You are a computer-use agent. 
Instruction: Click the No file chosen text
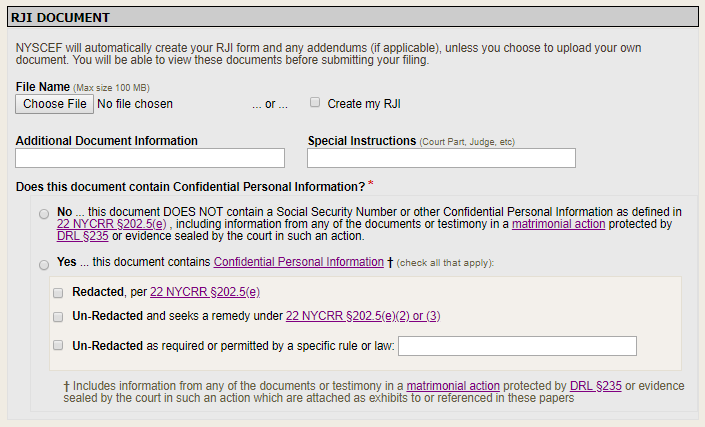(x=135, y=104)
